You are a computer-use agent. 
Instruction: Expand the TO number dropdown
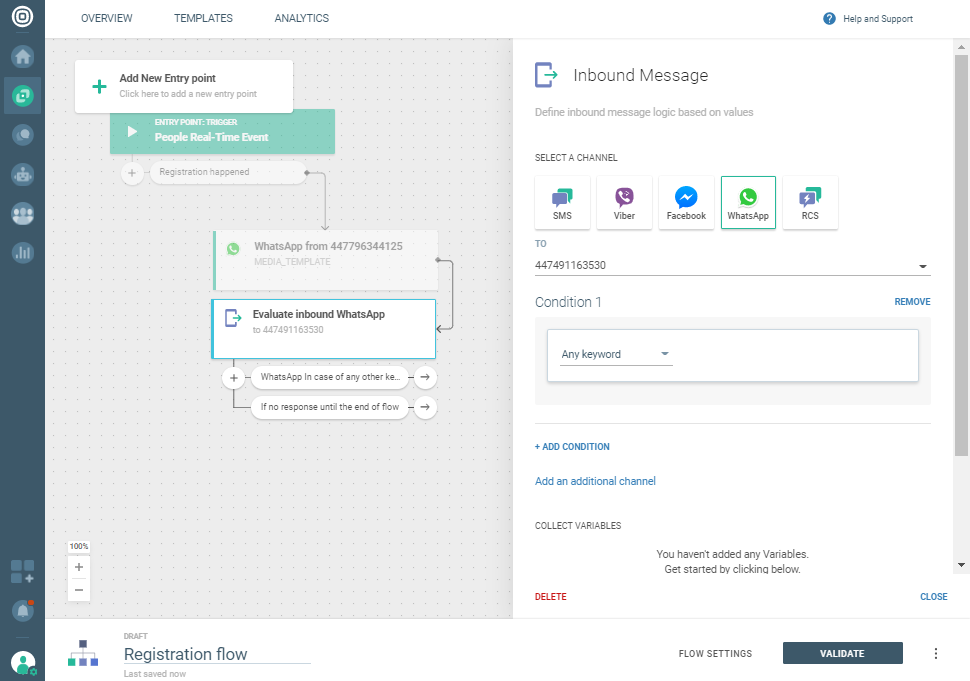pos(920,266)
